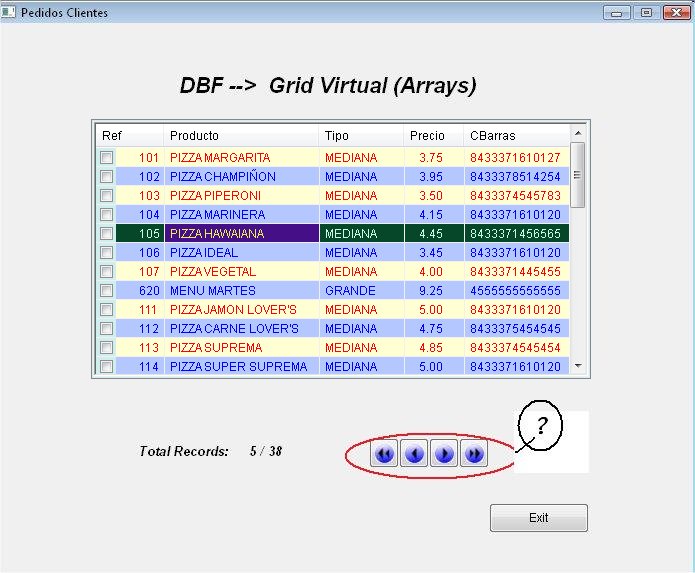Select the Pizza Vegetal row
Image resolution: width=695 pixels, height=573 pixels.
click(x=333, y=272)
